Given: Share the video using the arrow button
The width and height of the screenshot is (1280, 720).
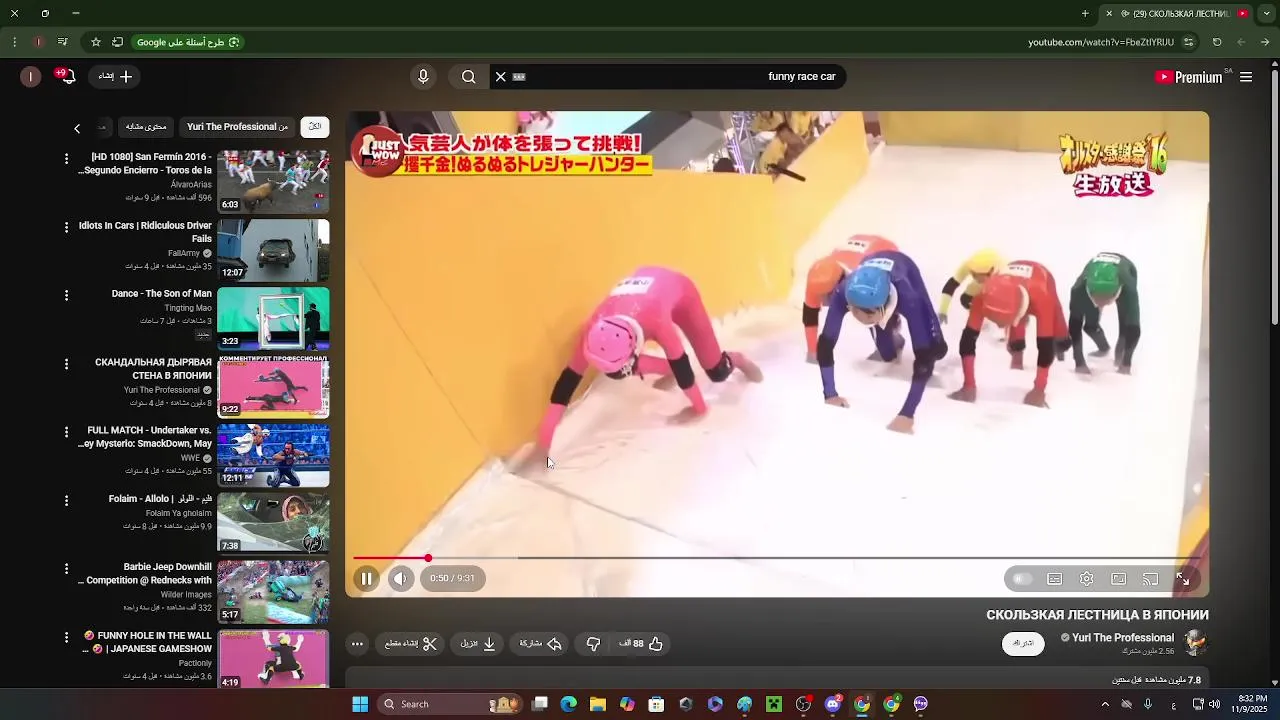Looking at the screenshot, I should coord(541,644).
